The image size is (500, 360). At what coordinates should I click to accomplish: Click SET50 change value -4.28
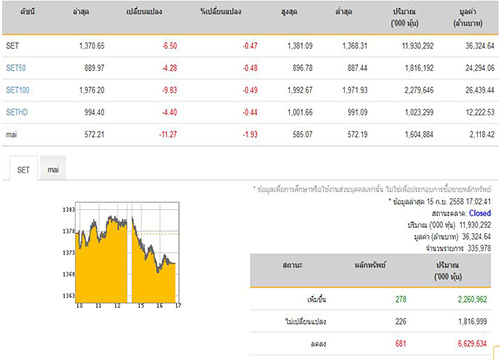point(169,68)
